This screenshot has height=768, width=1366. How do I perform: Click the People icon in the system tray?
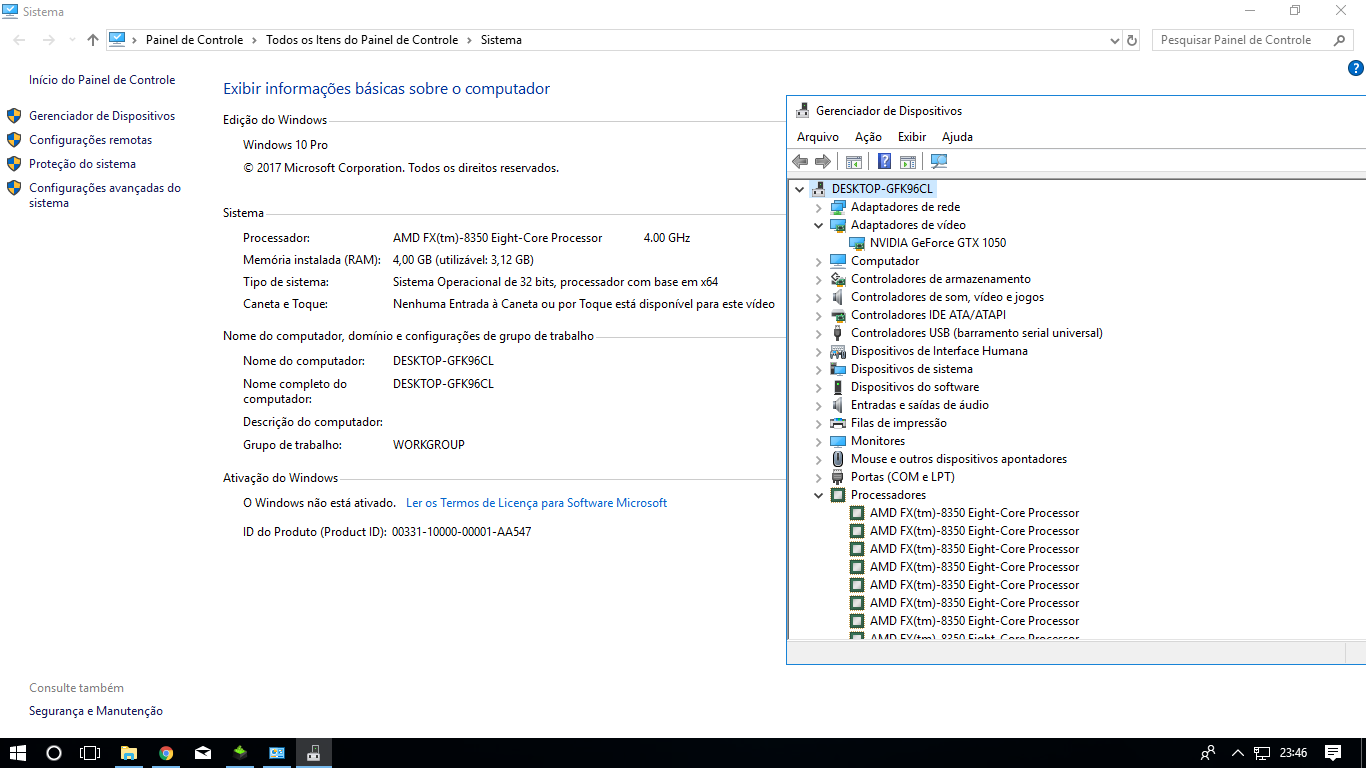tap(1208, 753)
